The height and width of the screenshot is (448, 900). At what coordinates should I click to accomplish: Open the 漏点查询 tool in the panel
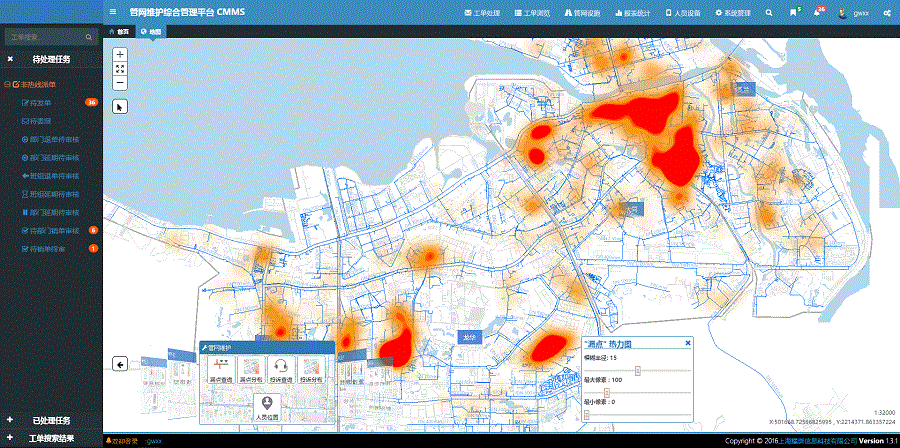(x=220, y=372)
